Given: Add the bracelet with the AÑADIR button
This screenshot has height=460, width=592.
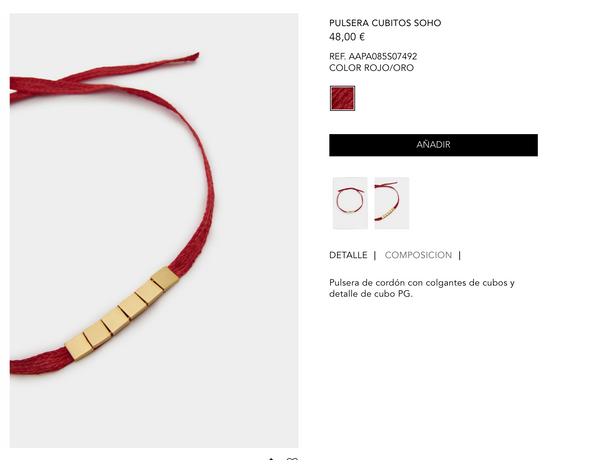Looking at the screenshot, I should pos(433,145).
